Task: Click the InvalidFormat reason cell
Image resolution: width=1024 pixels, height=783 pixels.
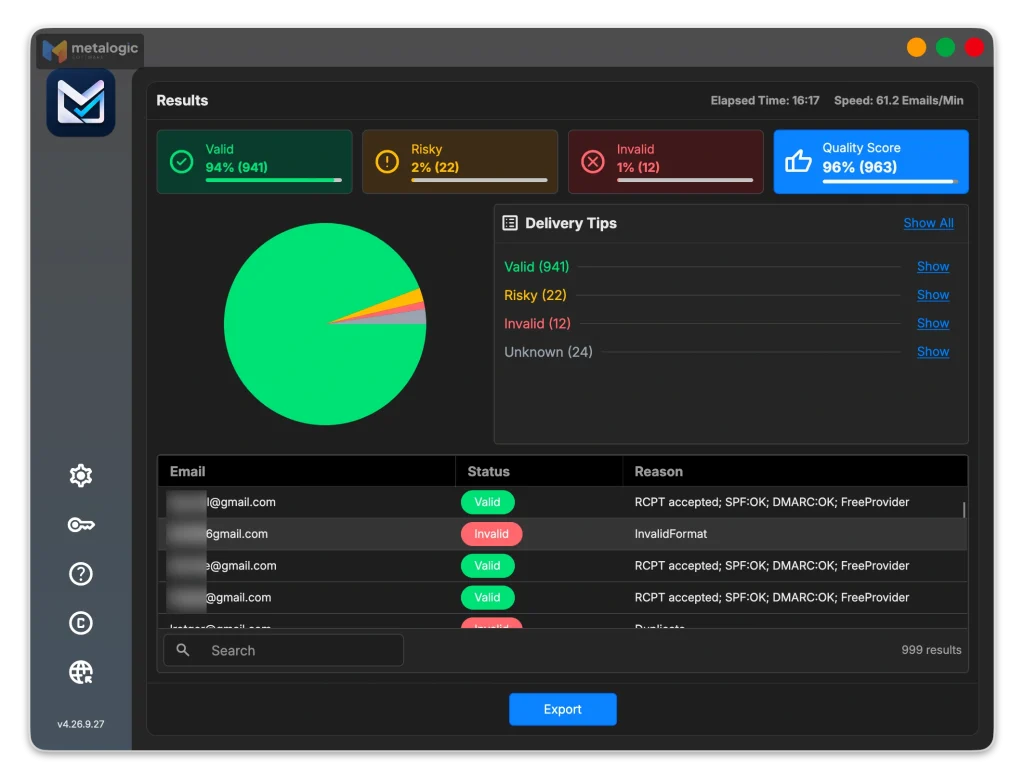Action: coord(671,534)
